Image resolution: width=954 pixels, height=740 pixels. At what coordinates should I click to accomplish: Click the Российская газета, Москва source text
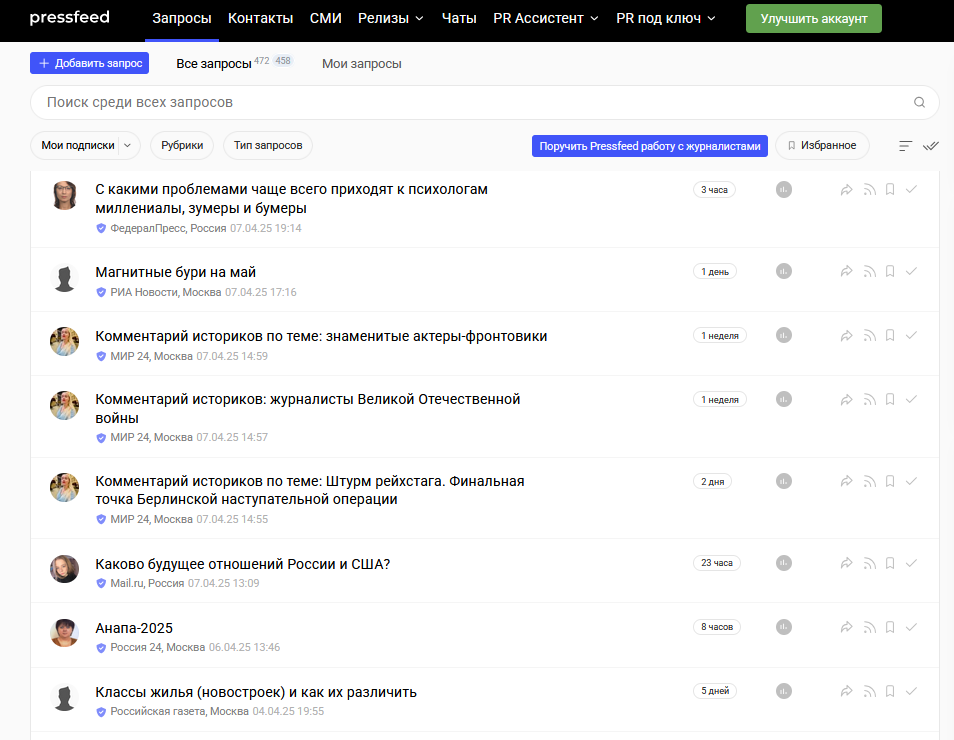click(179, 711)
